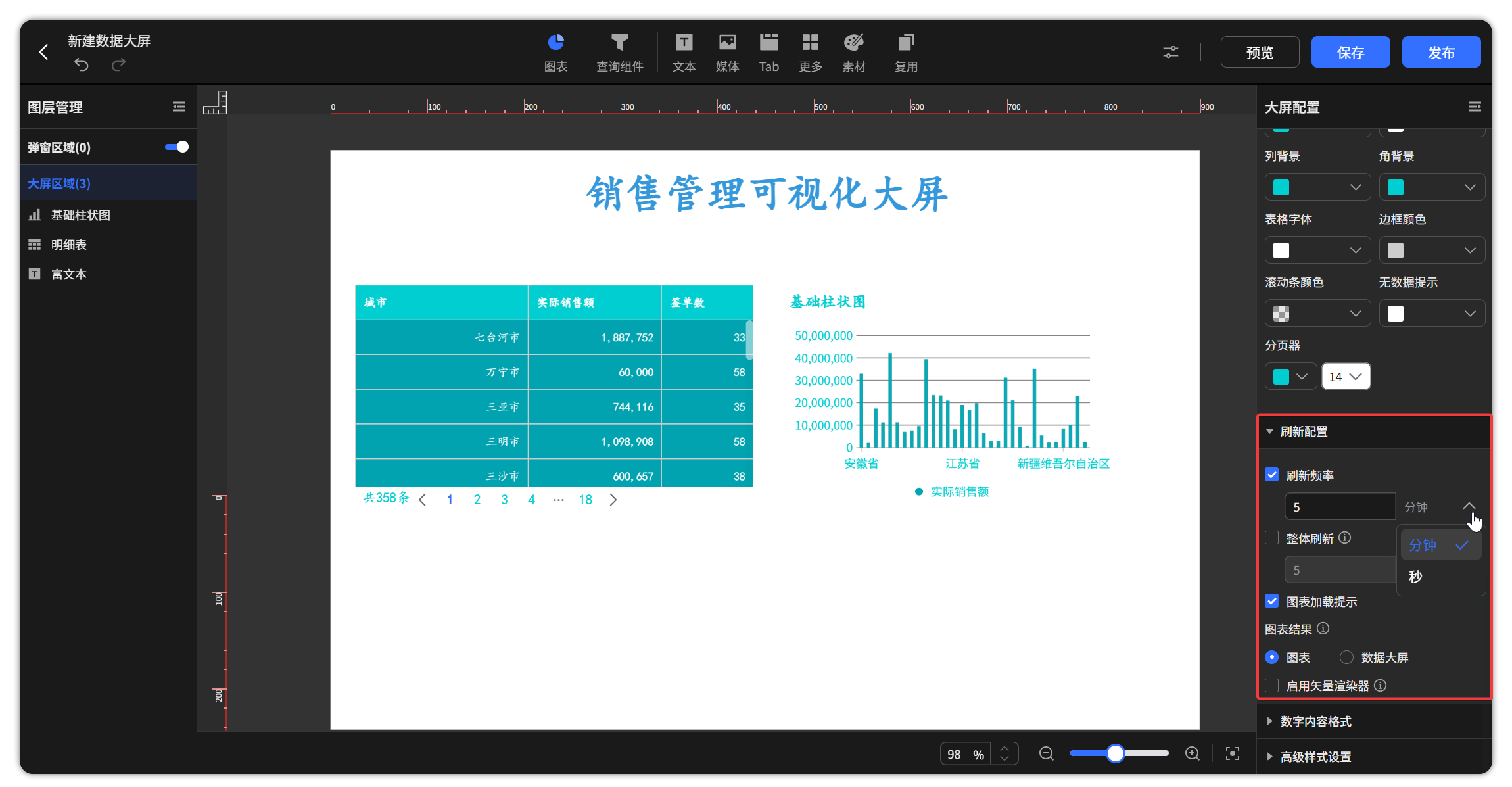Open the settings sliders icon in header

point(1171,52)
